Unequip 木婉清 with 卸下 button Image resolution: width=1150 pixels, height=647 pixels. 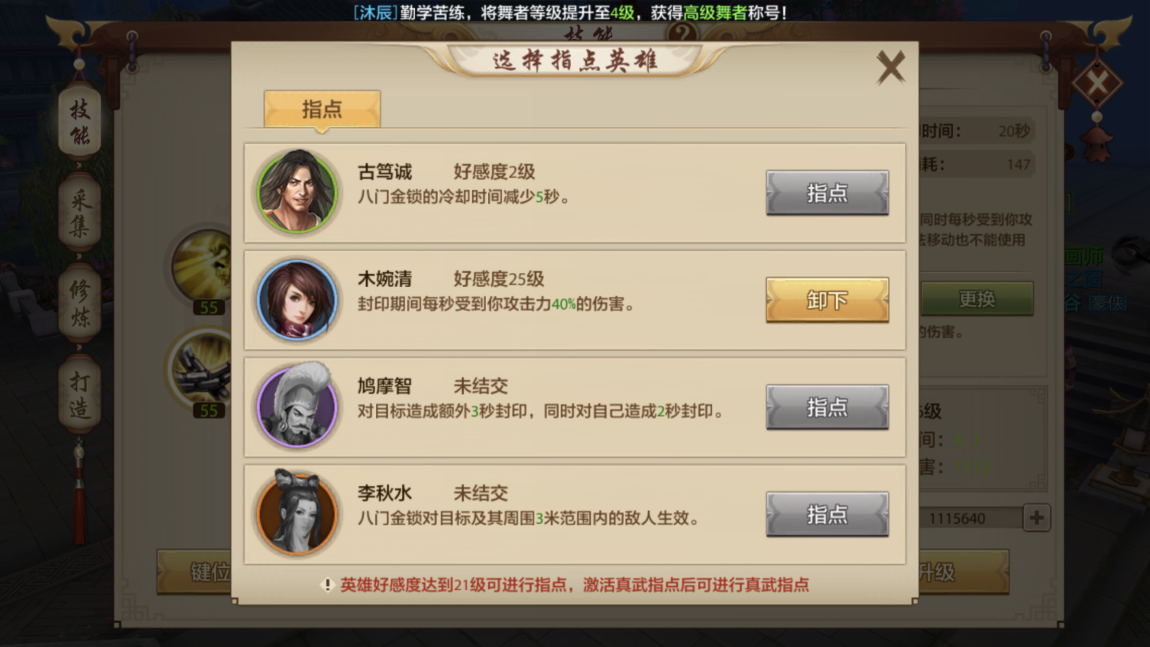click(x=827, y=300)
